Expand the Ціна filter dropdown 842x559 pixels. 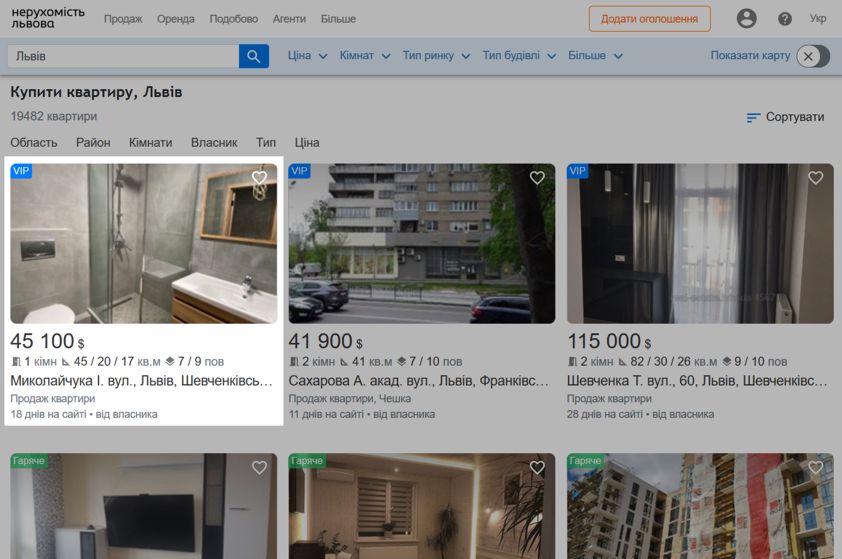[307, 55]
